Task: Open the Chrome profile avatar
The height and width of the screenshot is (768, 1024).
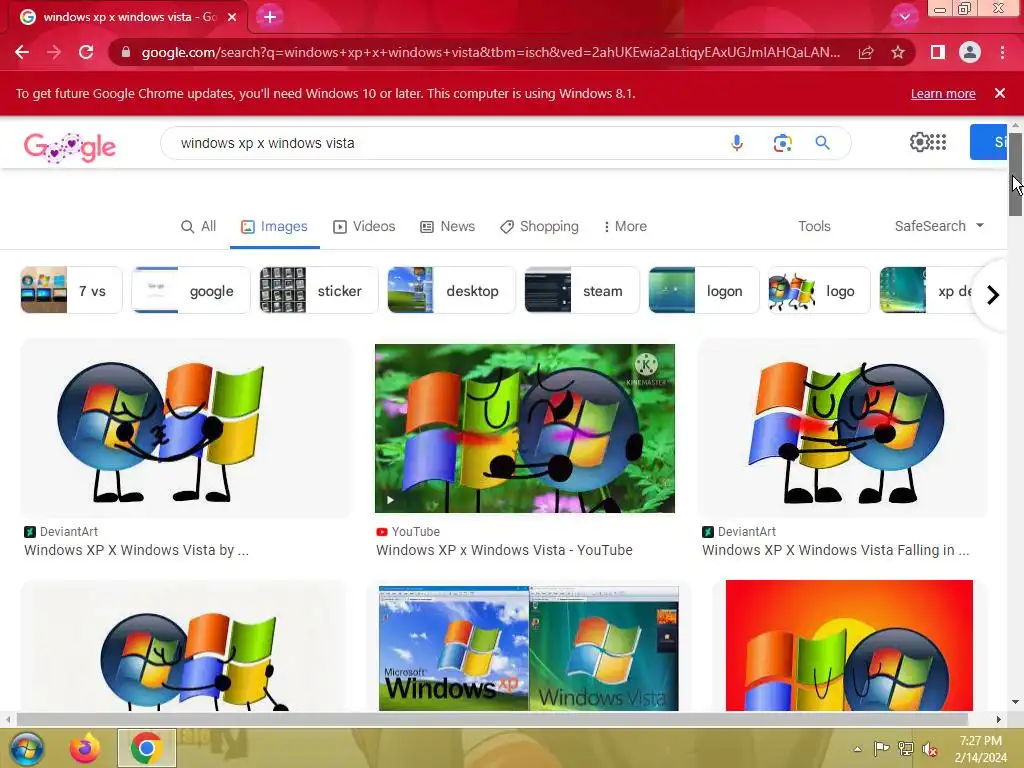Action: point(970,52)
